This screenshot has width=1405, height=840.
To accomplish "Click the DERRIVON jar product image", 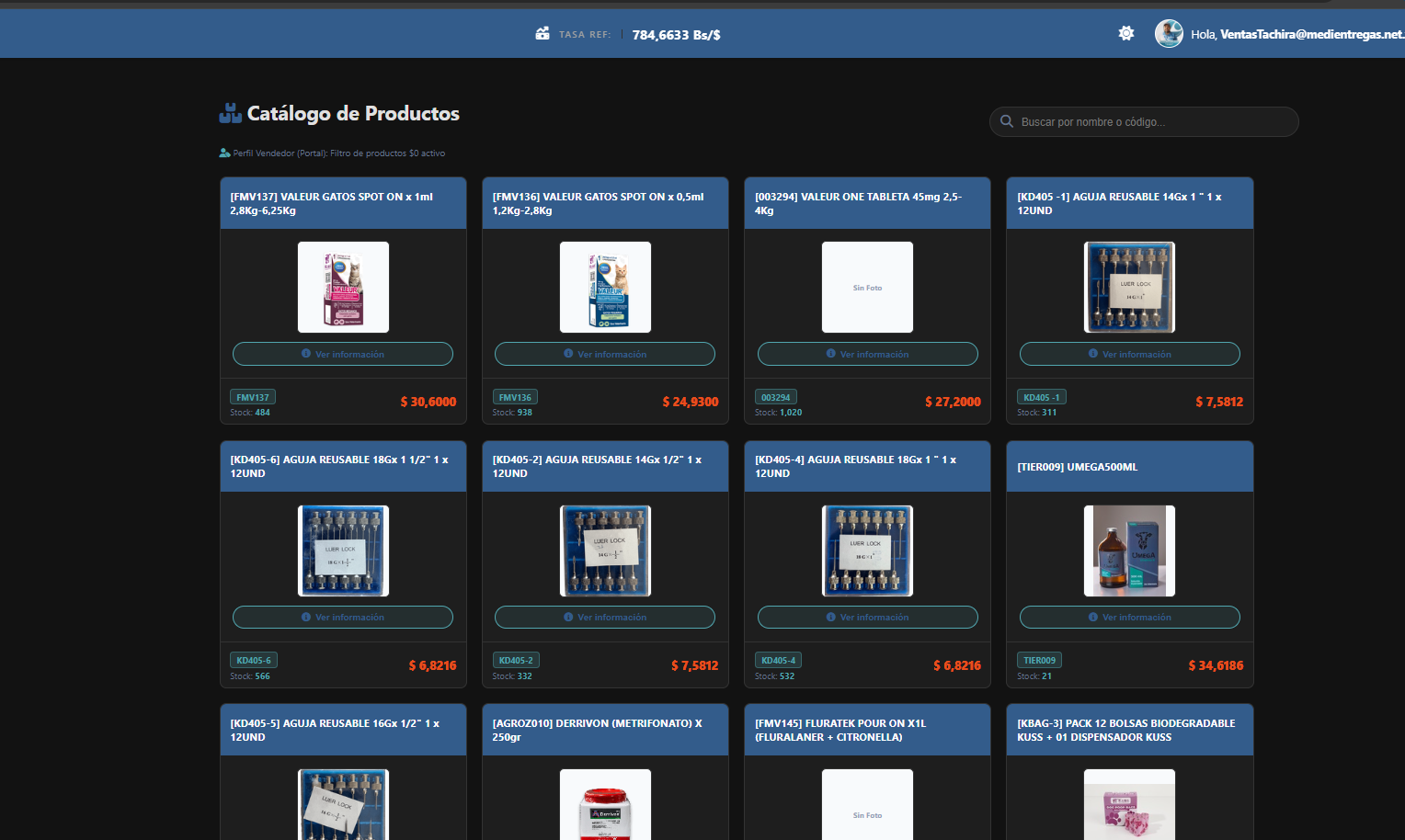I will pos(605,804).
